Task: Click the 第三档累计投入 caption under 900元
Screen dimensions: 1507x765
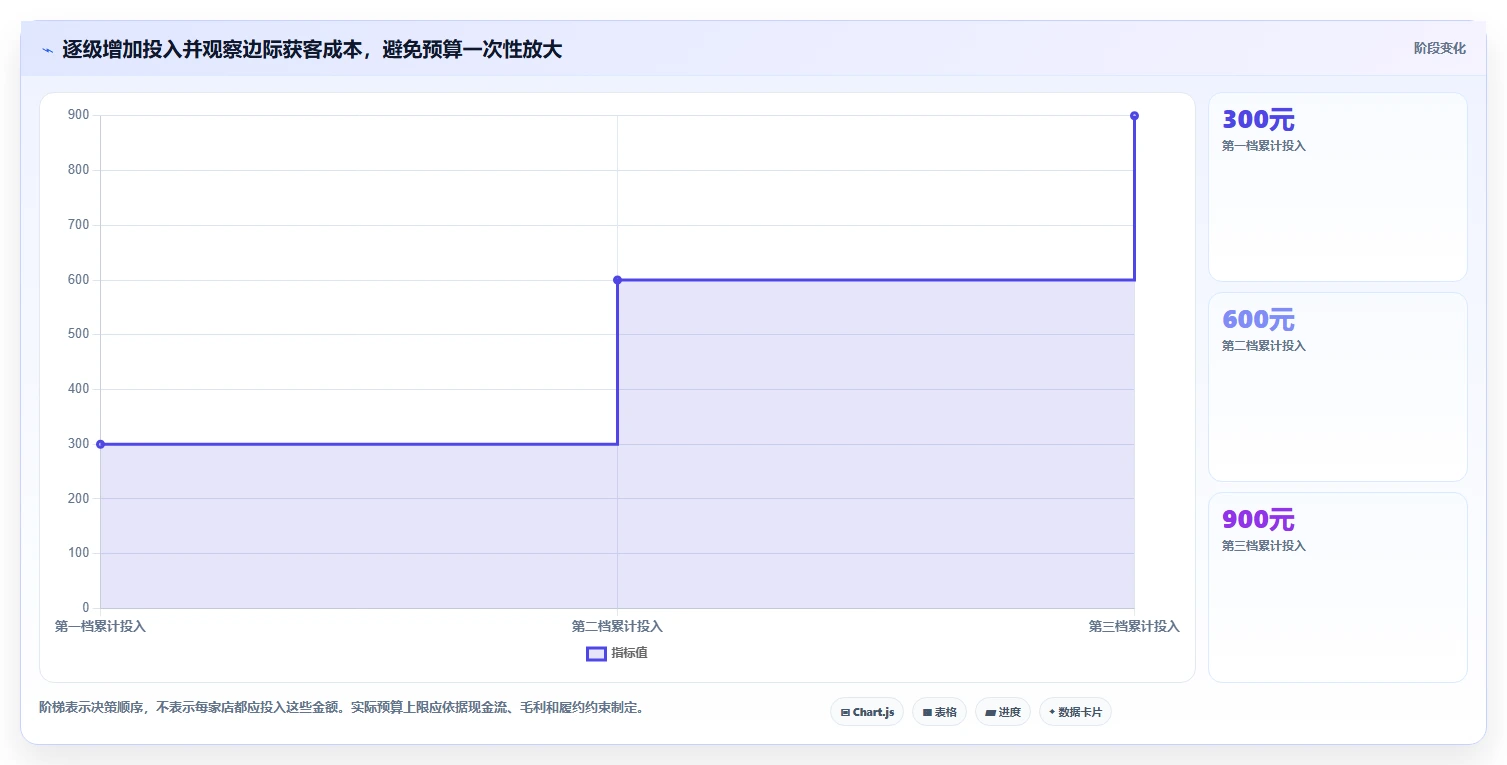Action: point(1264,546)
